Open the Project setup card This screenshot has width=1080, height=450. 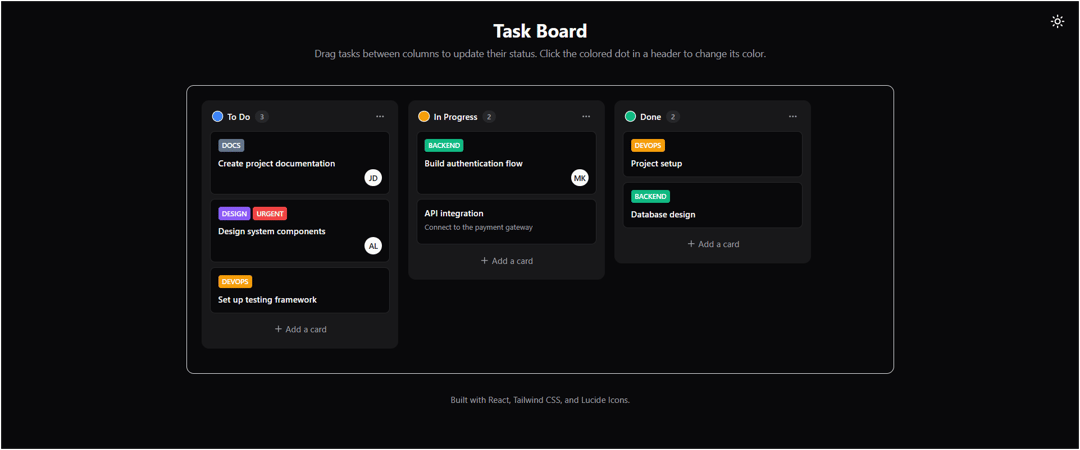(713, 154)
